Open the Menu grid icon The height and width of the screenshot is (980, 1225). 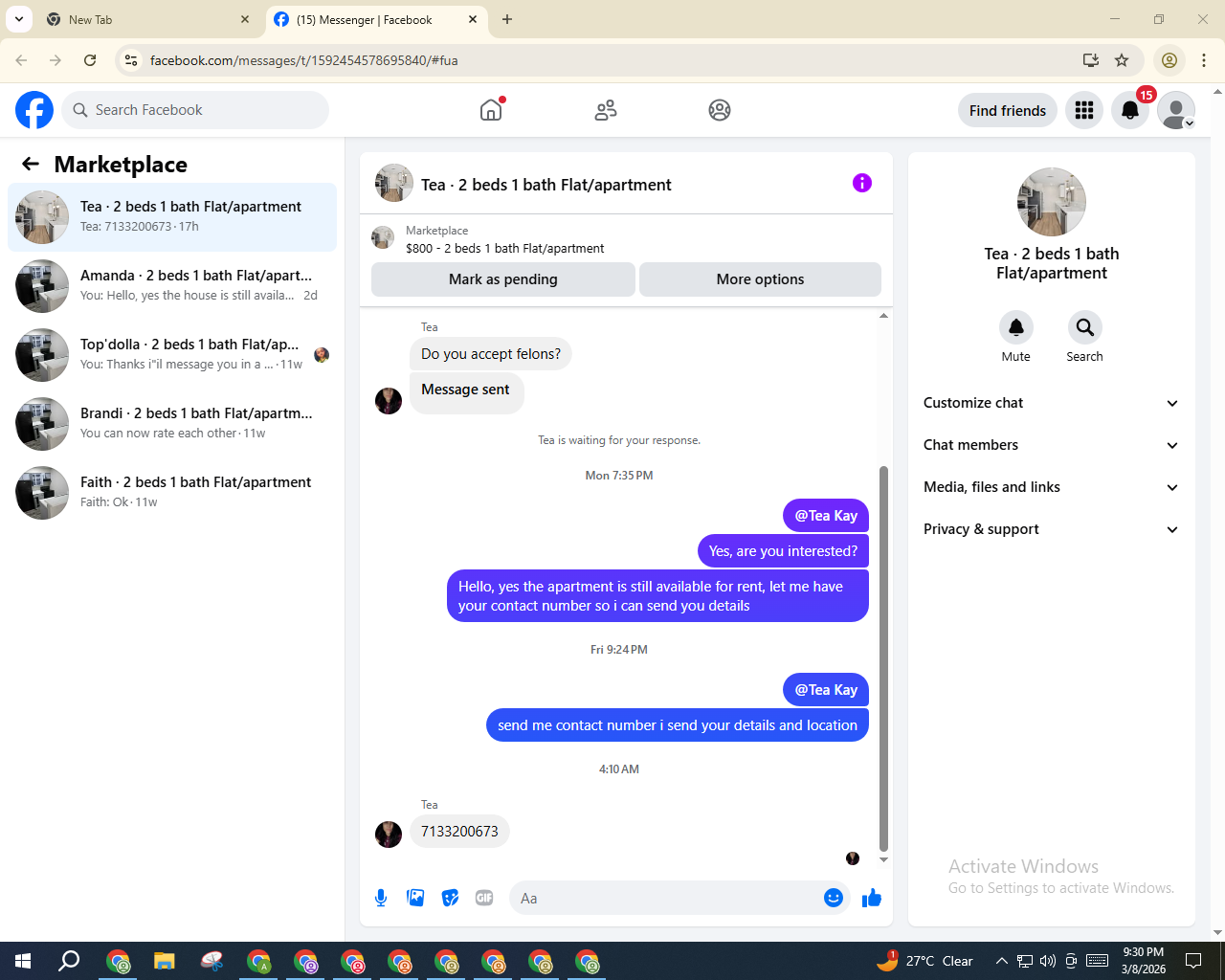(x=1084, y=110)
